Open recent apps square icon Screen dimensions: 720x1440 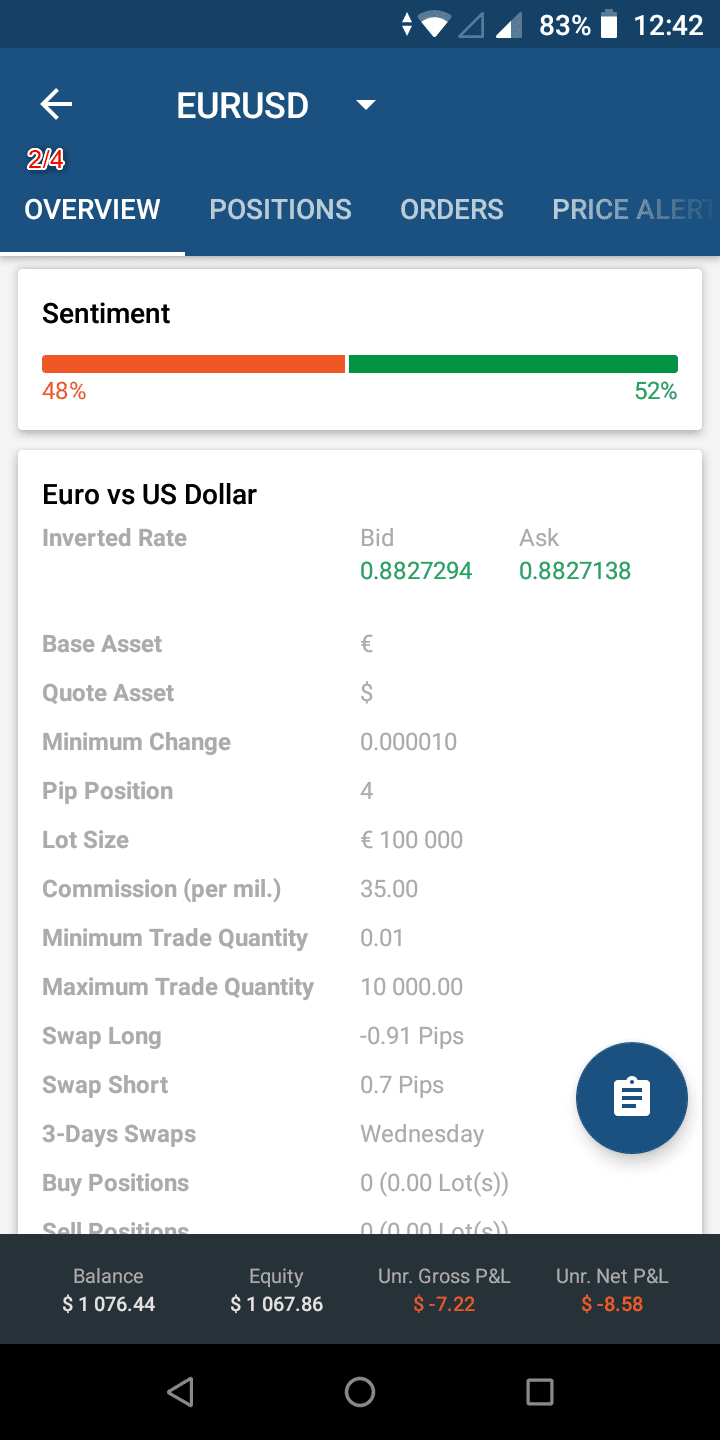539,1391
